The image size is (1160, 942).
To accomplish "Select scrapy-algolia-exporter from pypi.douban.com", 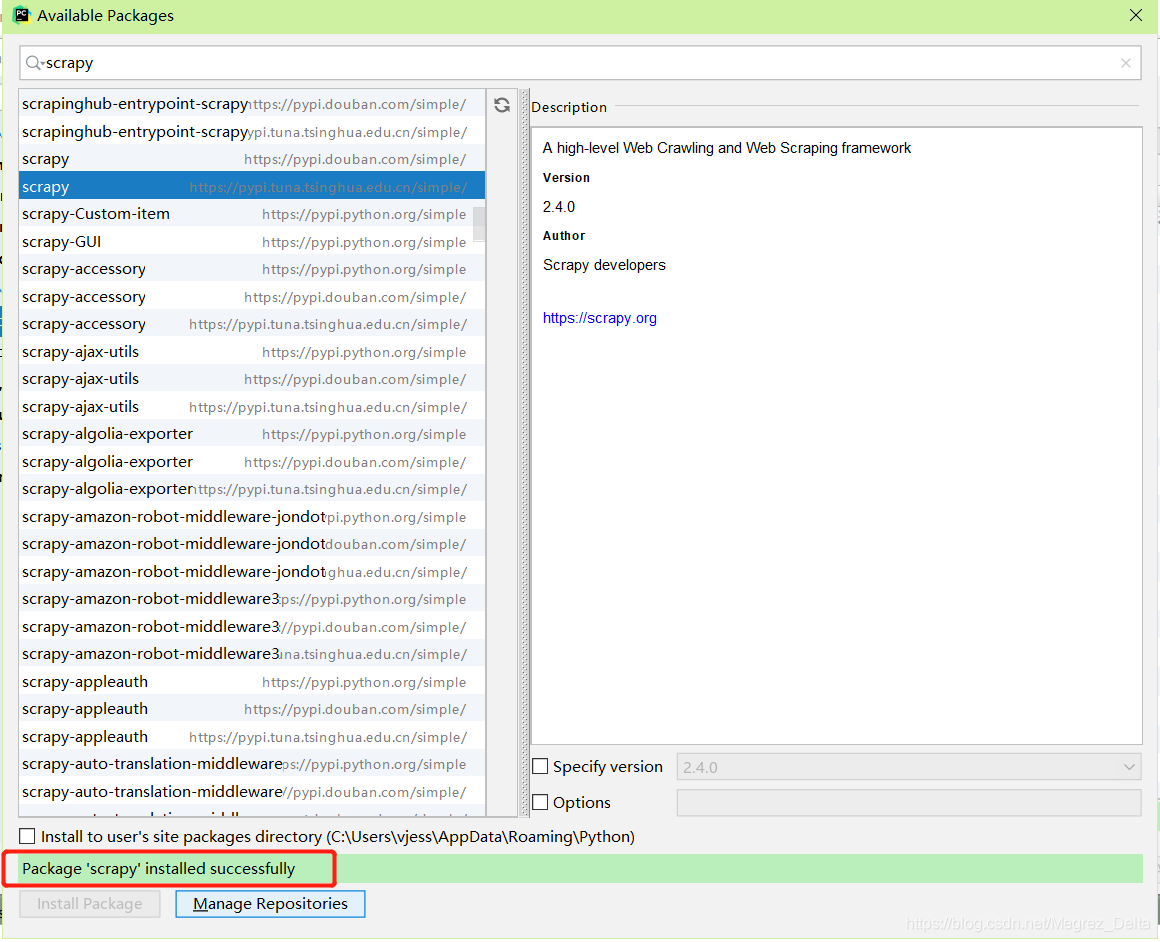I will click(x=252, y=462).
